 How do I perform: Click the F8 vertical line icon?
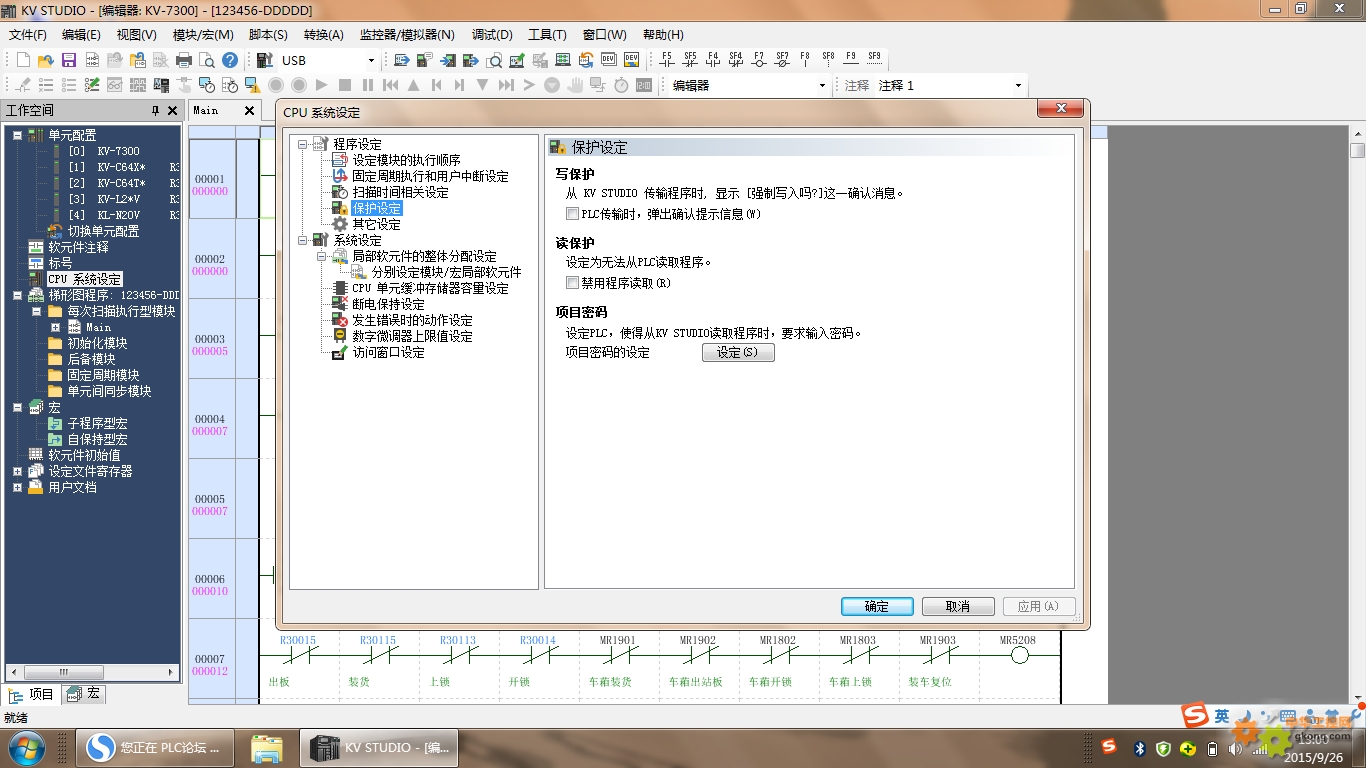pyautogui.click(x=805, y=59)
